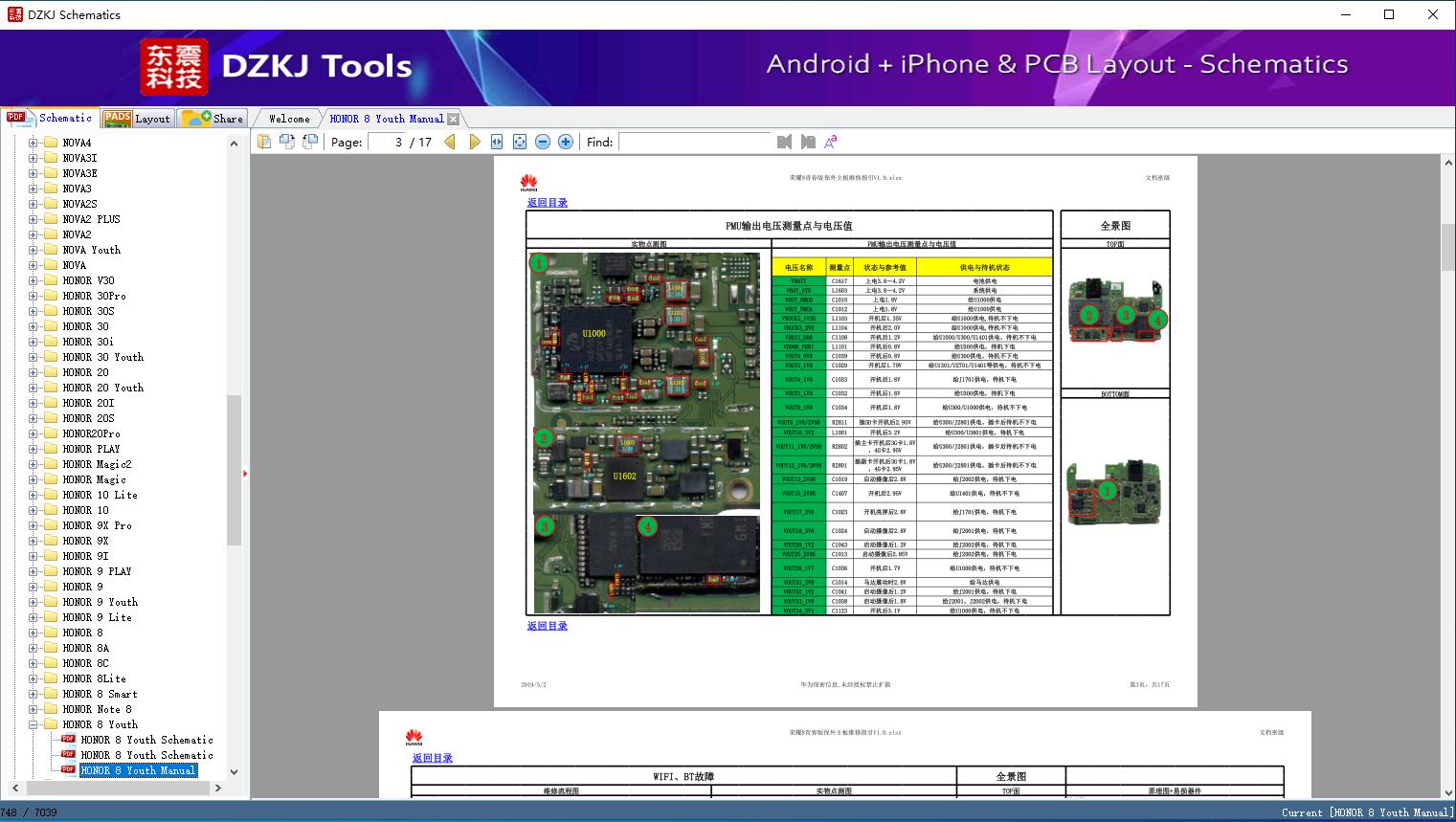Click the tree horizontal scroll right arrow
The height and width of the screenshot is (822, 1456).
click(218, 789)
